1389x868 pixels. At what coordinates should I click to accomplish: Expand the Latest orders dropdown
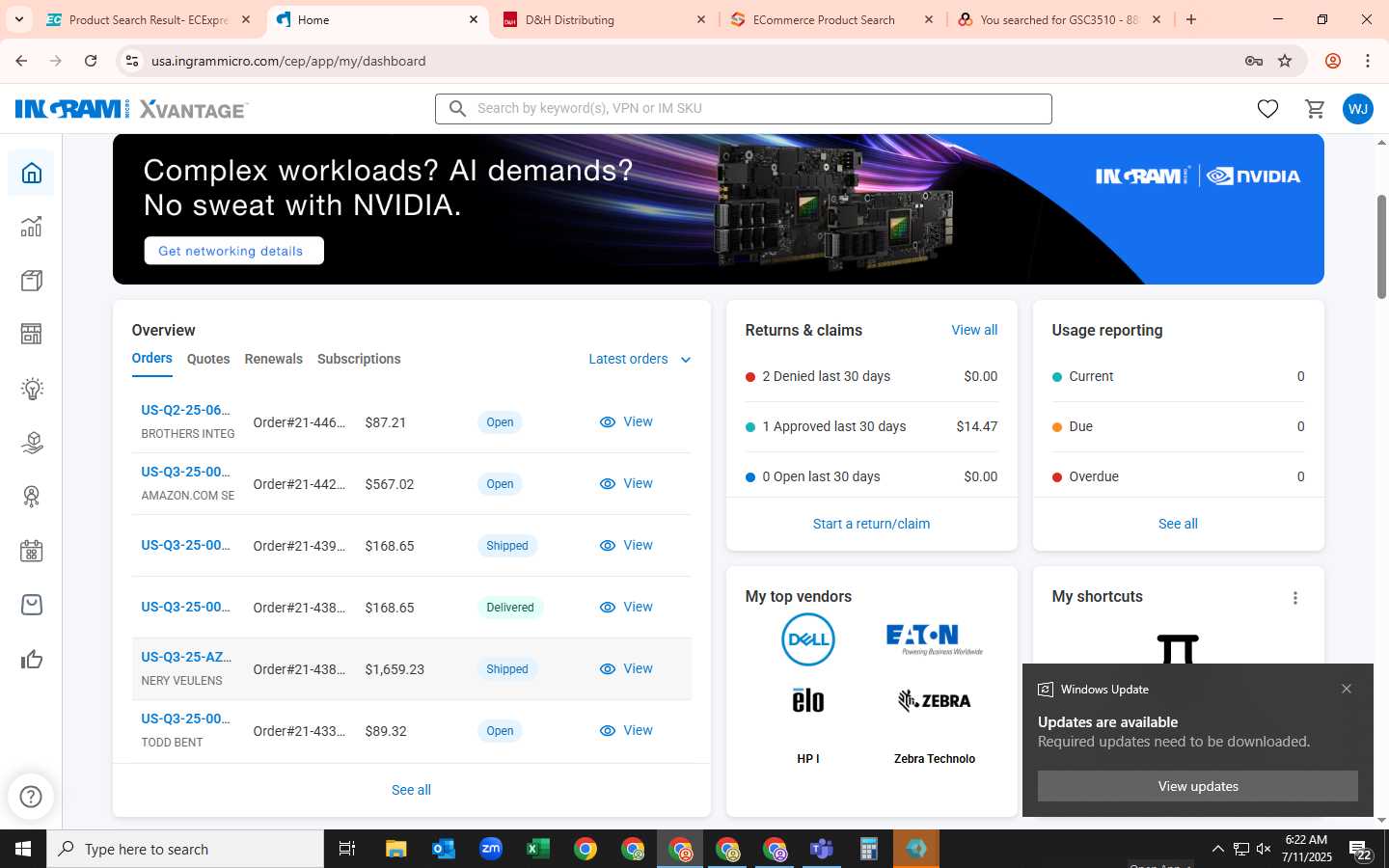[640, 359]
